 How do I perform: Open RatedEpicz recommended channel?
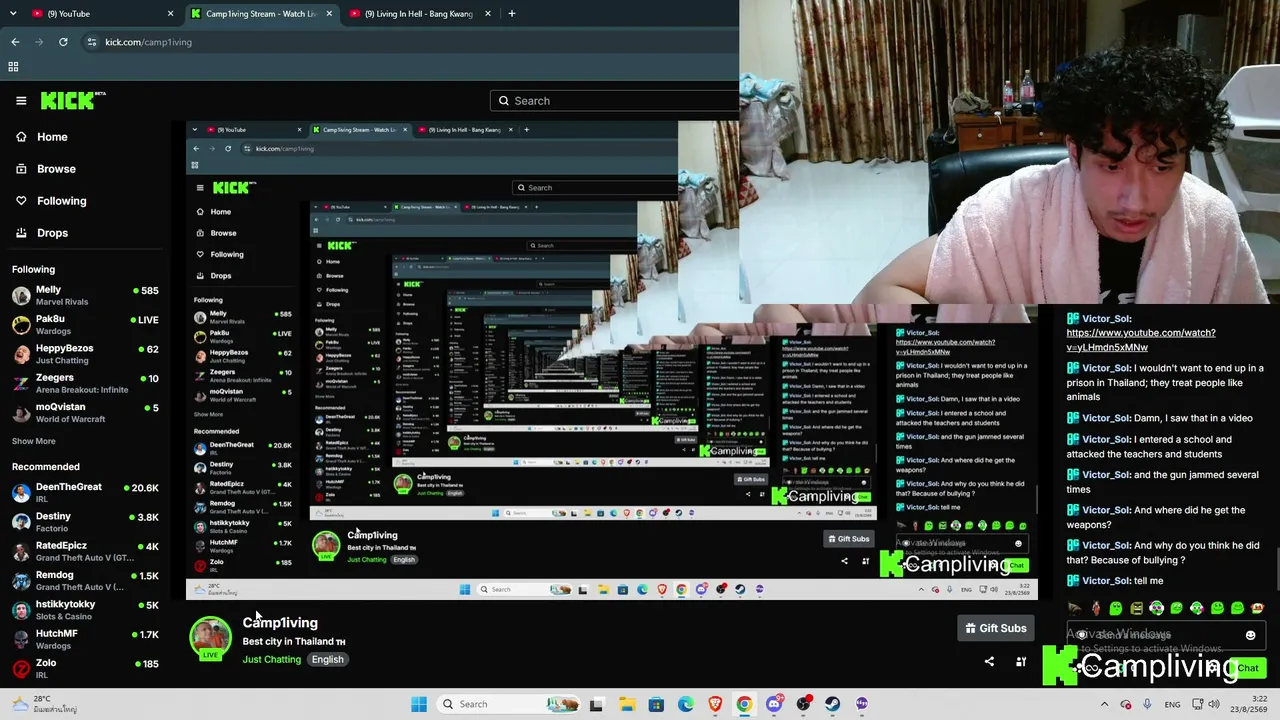tap(85, 551)
